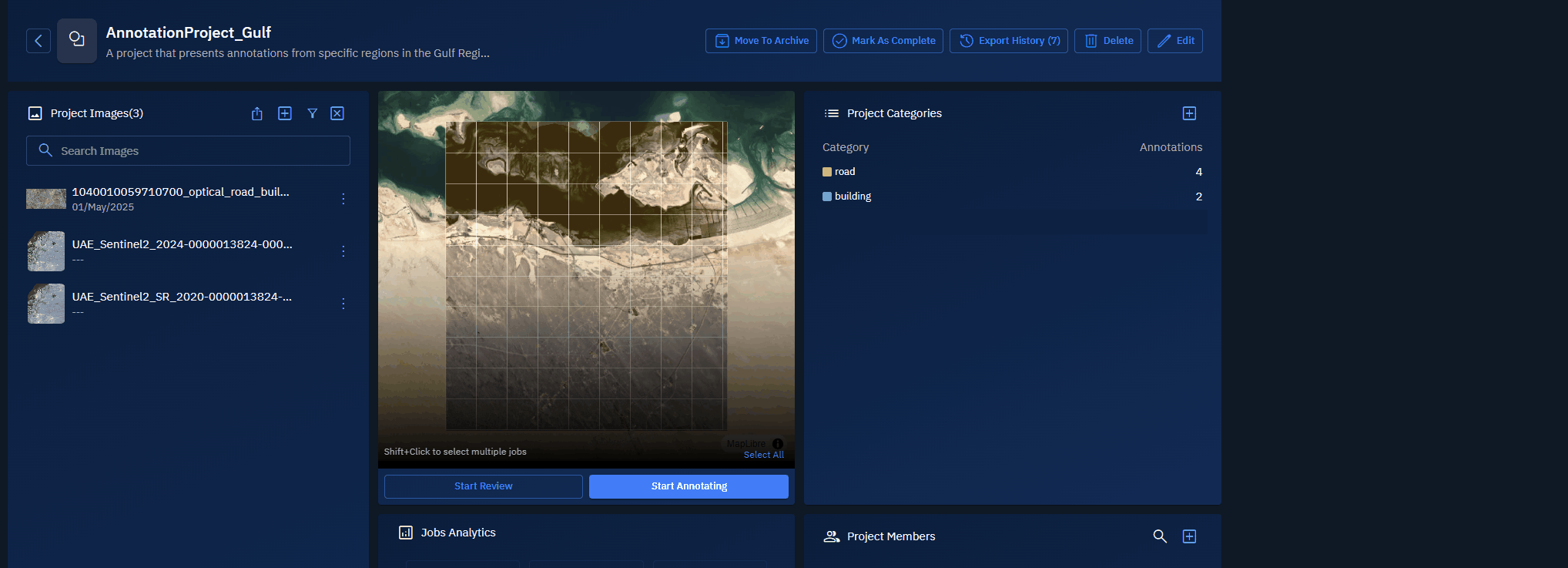
Task: Select the UAE_Sentinel2_2024 image thumbnail
Action: click(x=46, y=251)
